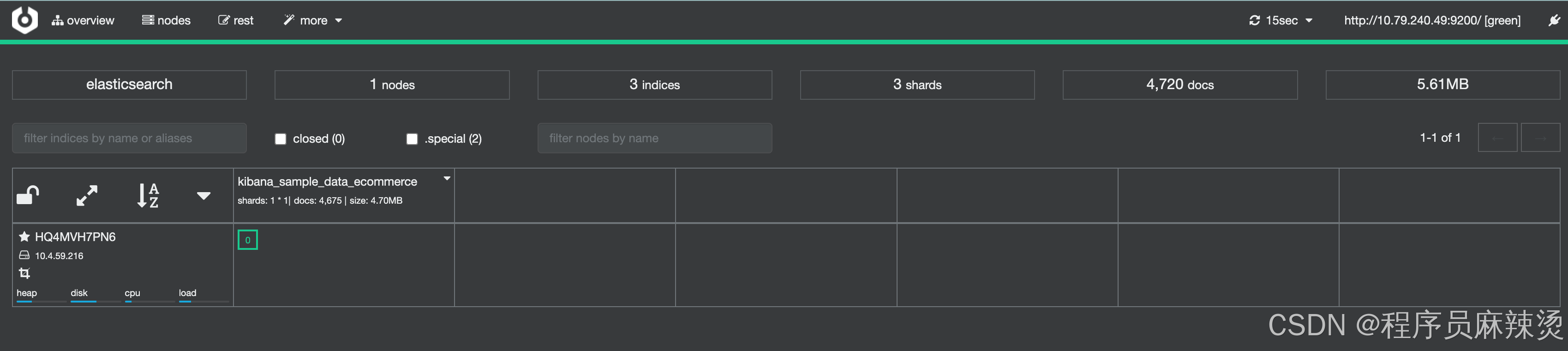Focus the filter nodes by name field
Viewport: 1568px width, 351px height.
654,139
